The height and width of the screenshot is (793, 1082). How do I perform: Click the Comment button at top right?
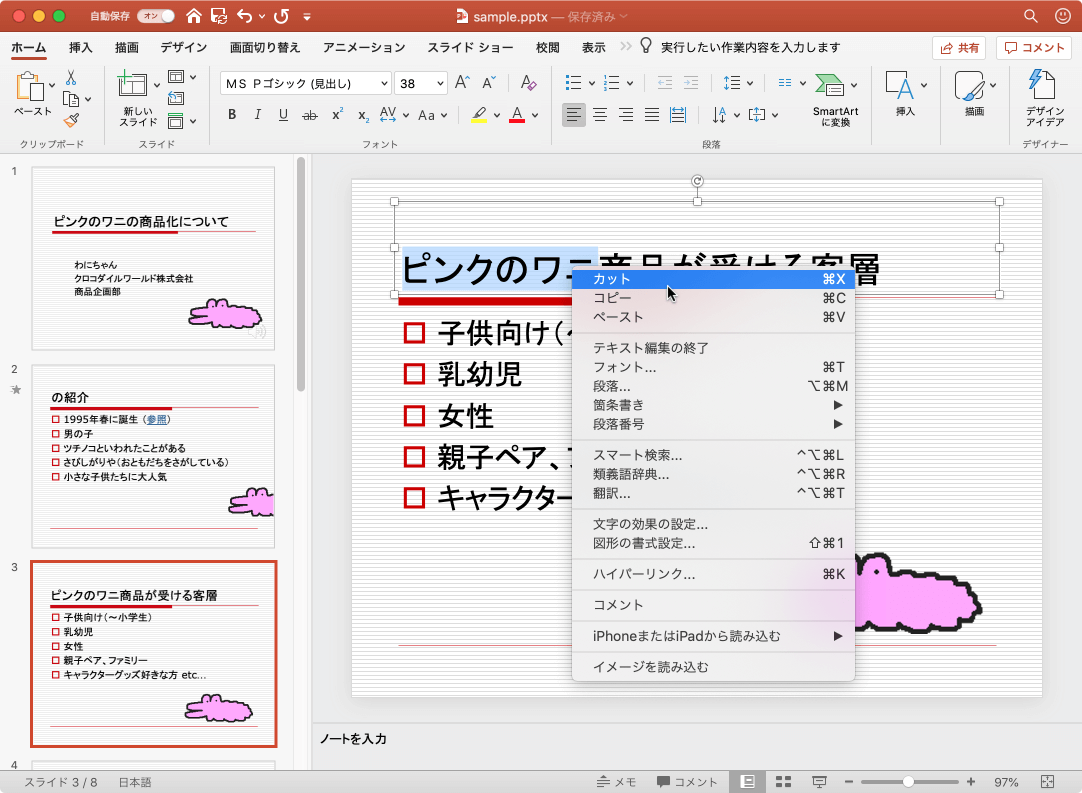(x=1033, y=48)
